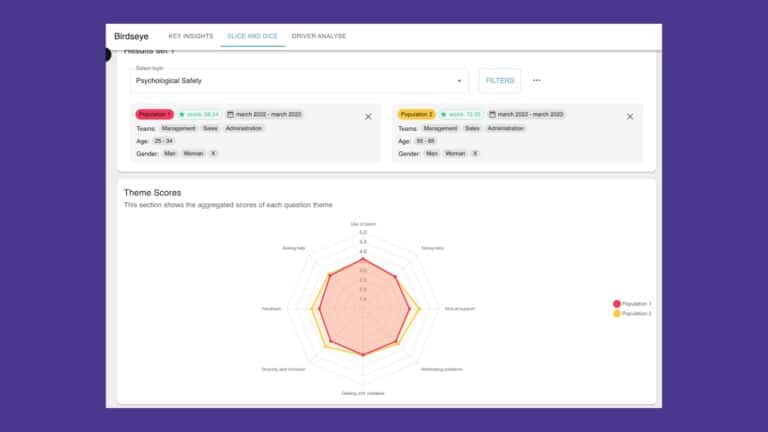
Task: Click the red Population 1 label chip
Action: [154, 114]
